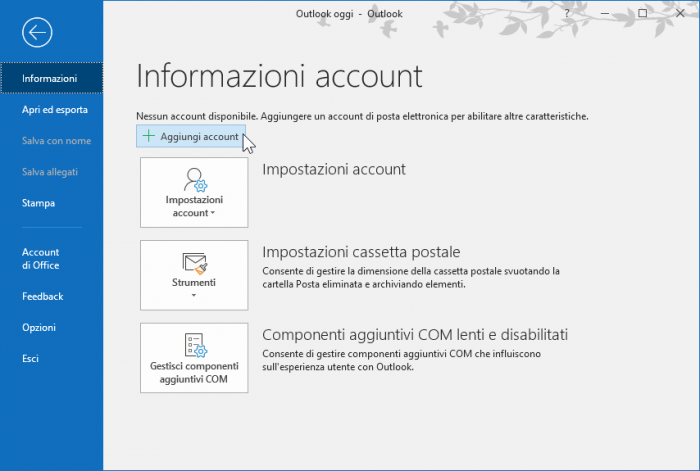This screenshot has width=700, height=471.
Task: Minimize the Outlook window
Action: (604, 13)
